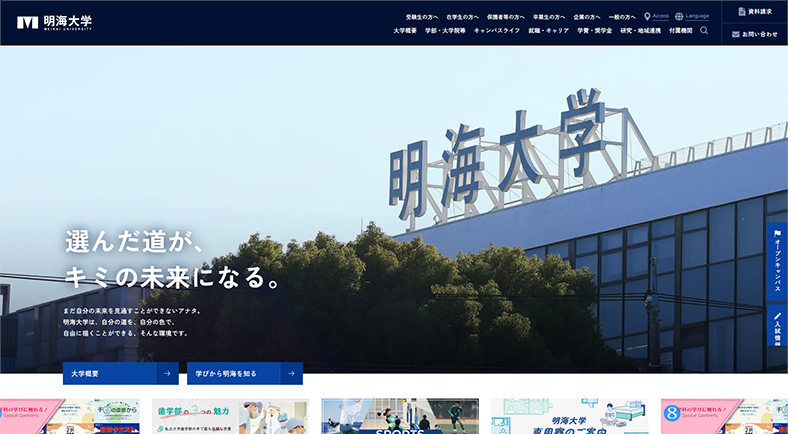
Task: Open the 学費・奨学金 menu
Action: click(x=595, y=31)
